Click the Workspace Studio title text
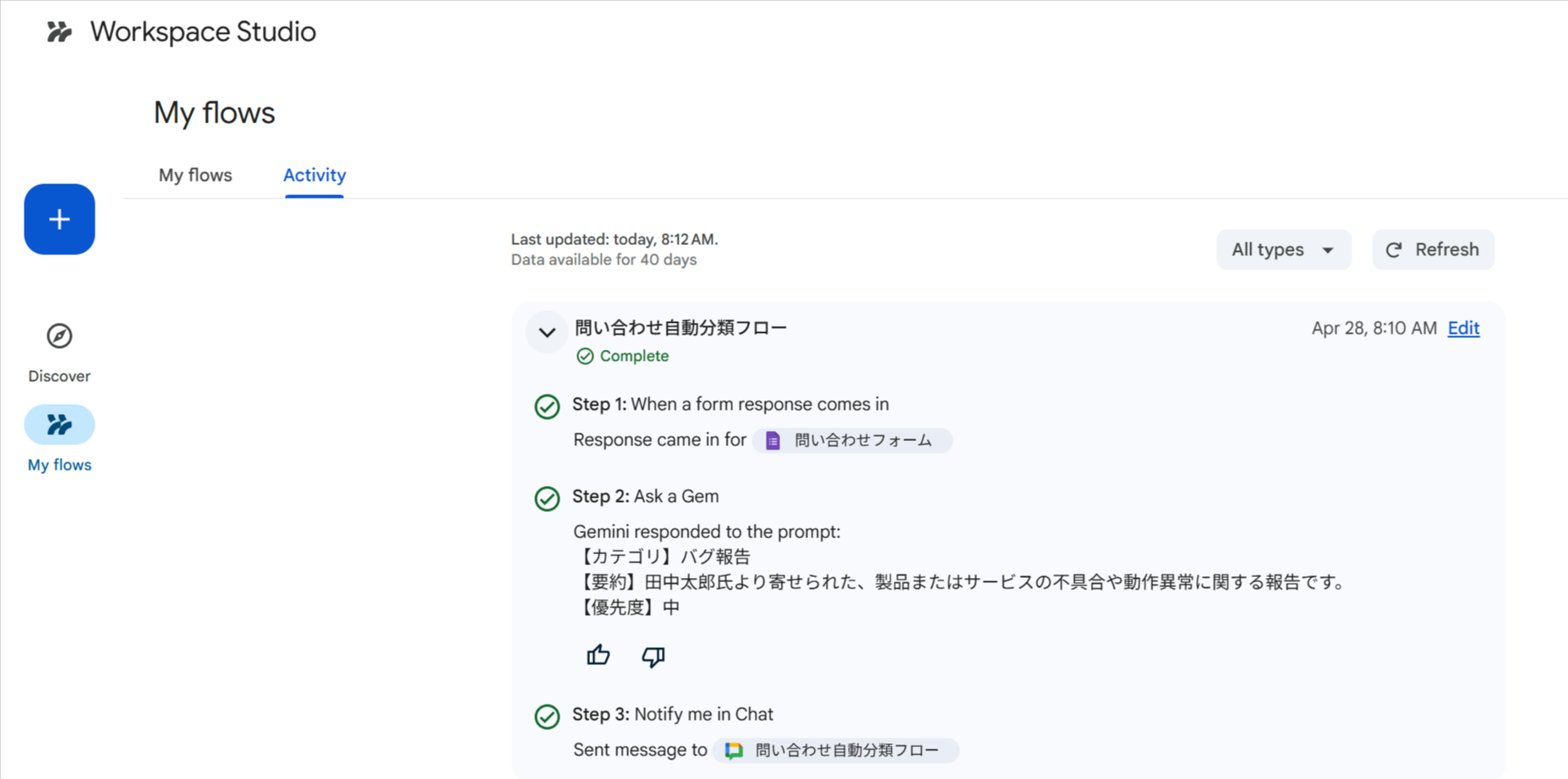The image size is (1568, 779). 203,32
